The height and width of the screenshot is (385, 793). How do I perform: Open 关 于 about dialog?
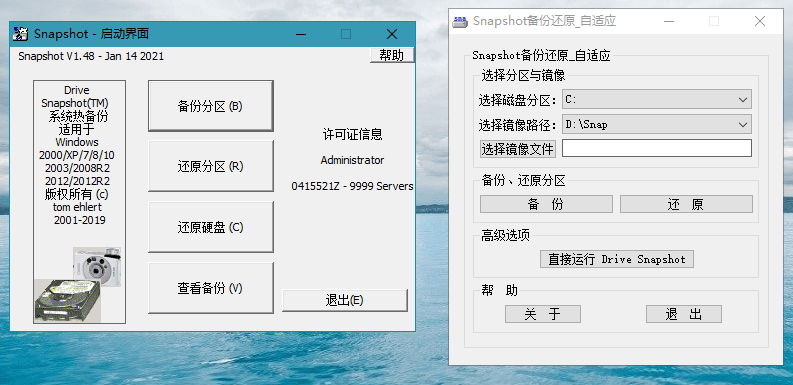[543, 314]
